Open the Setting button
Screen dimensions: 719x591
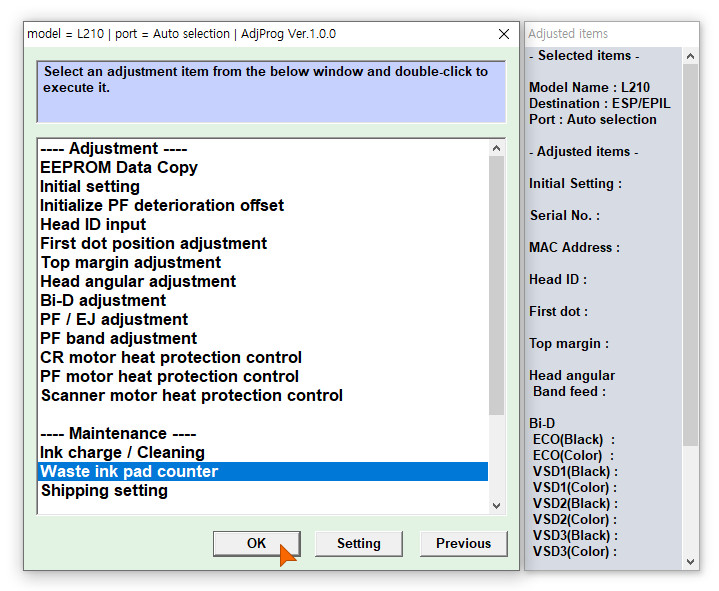359,543
